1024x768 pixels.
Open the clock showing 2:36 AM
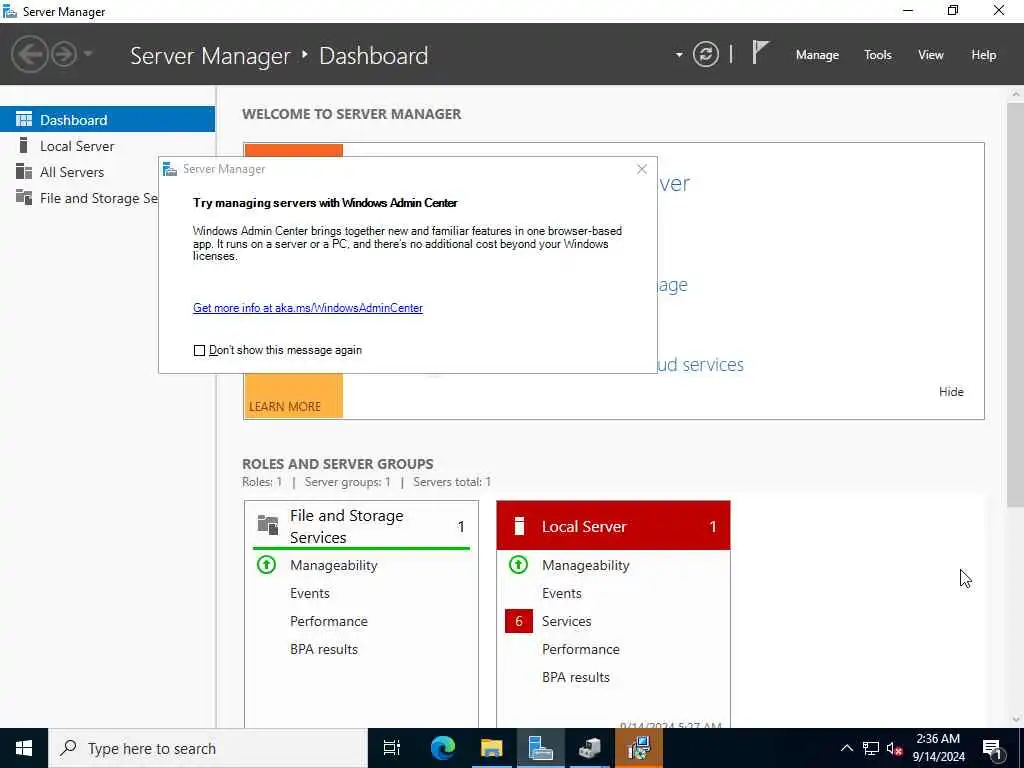click(938, 748)
